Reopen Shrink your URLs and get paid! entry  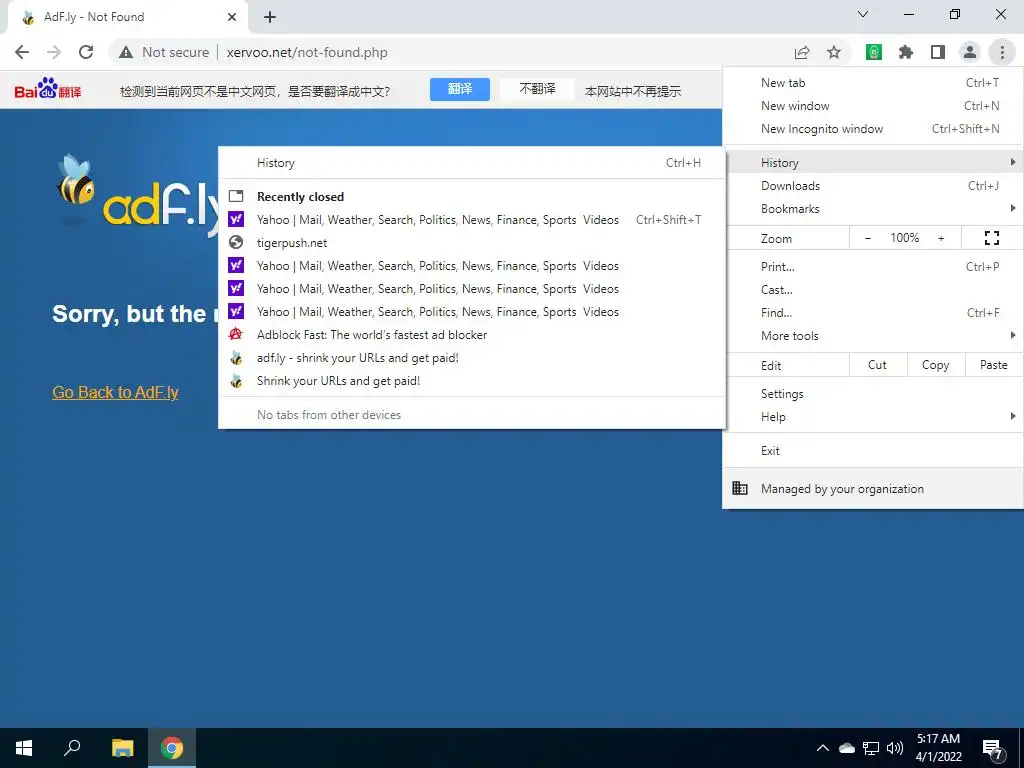click(x=472, y=381)
